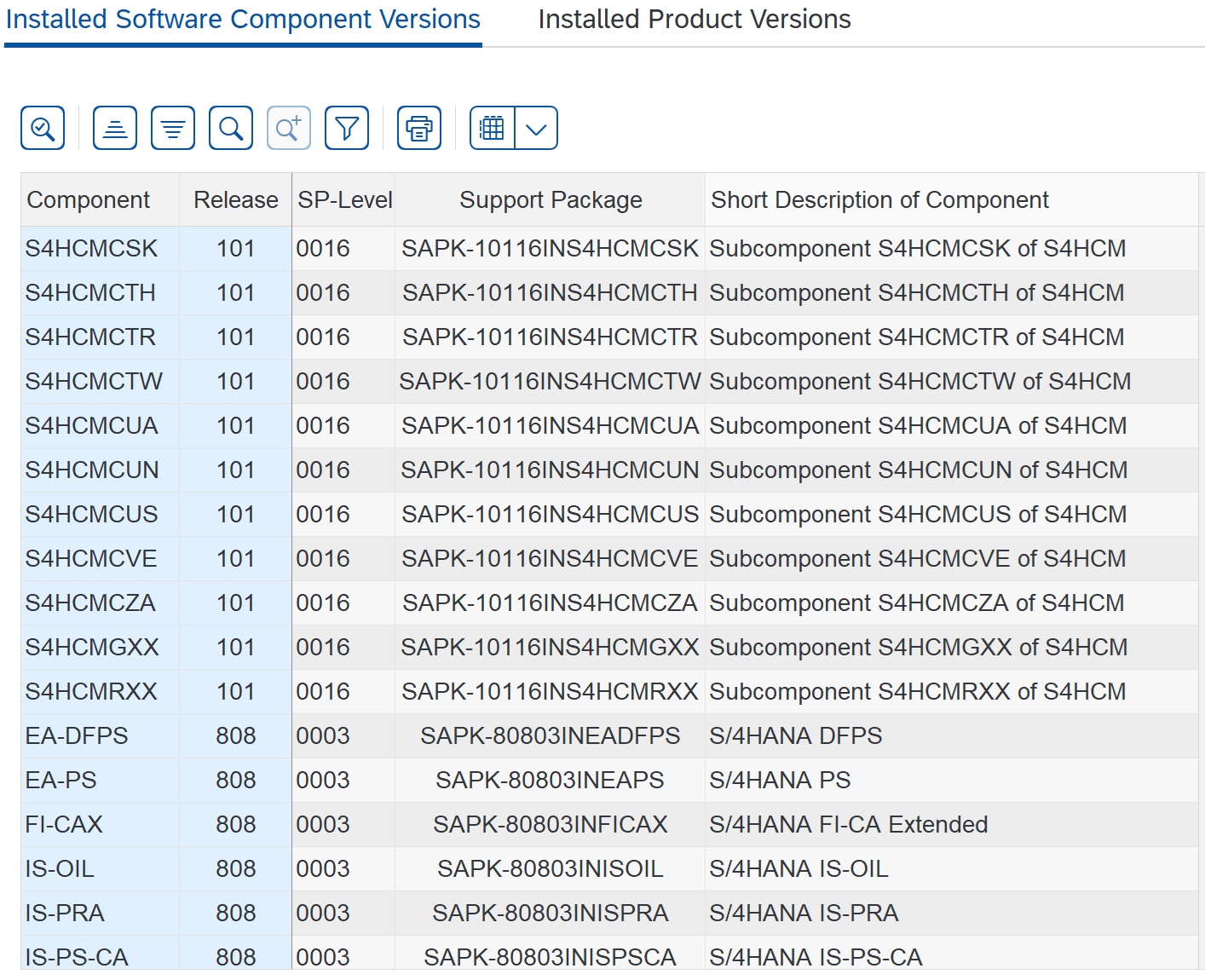Image resolution: width=1205 pixels, height=980 pixels.
Task: Set a filter on the table
Action: 347,128
